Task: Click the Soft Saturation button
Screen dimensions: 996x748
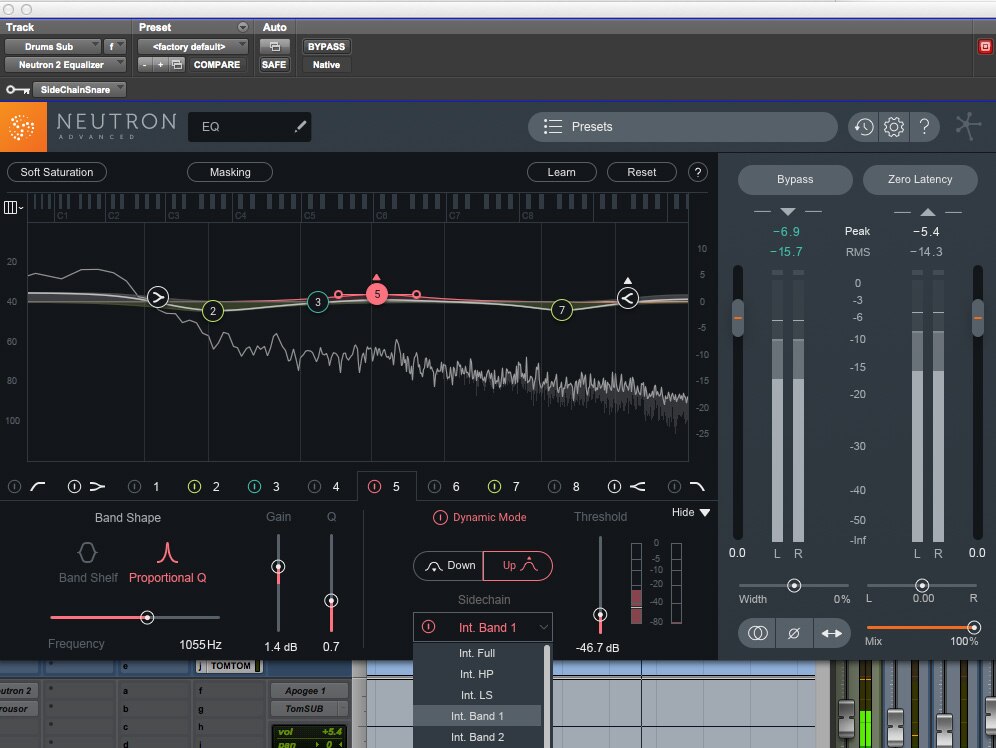Action: point(57,172)
